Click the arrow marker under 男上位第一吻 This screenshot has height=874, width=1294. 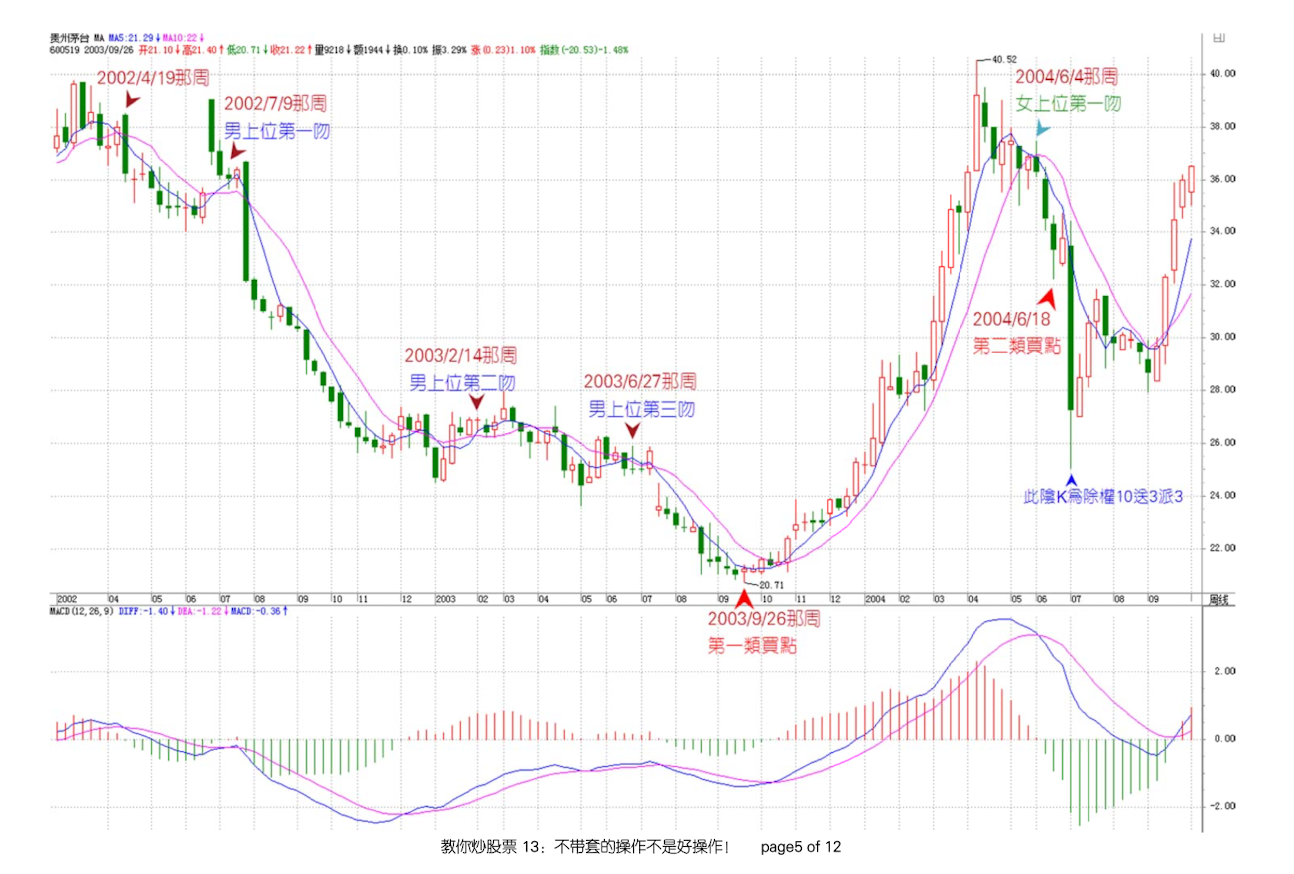point(237,151)
